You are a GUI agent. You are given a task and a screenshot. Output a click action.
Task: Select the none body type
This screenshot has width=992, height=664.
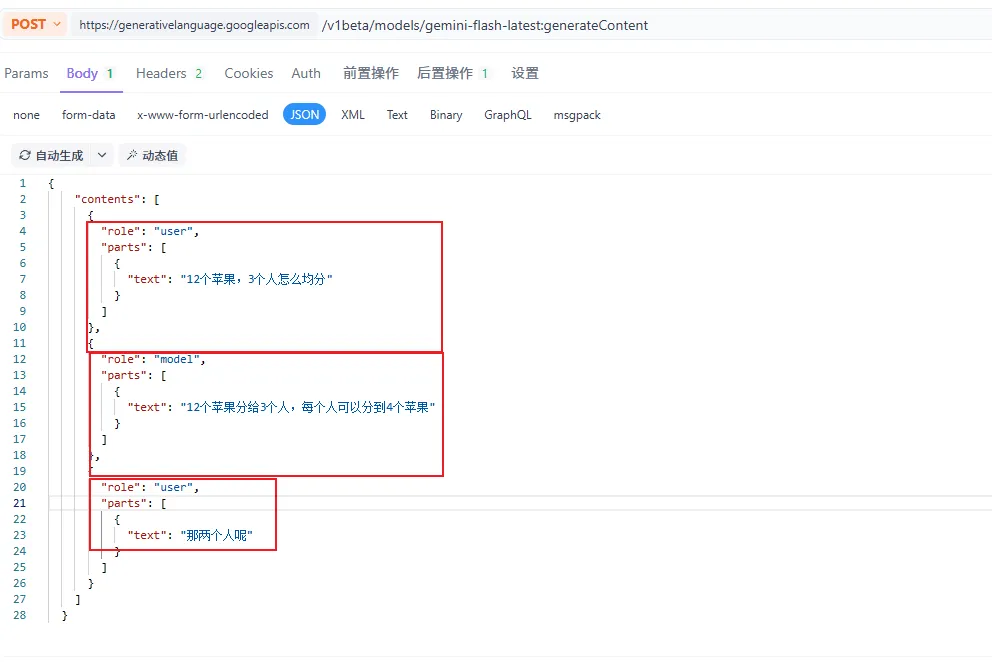[x=26, y=115]
